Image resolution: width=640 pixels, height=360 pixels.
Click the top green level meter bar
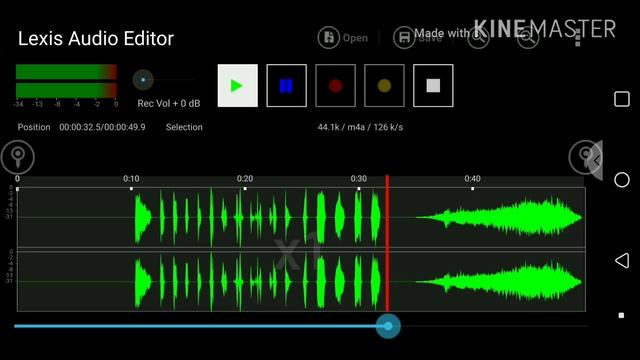(x=66, y=72)
